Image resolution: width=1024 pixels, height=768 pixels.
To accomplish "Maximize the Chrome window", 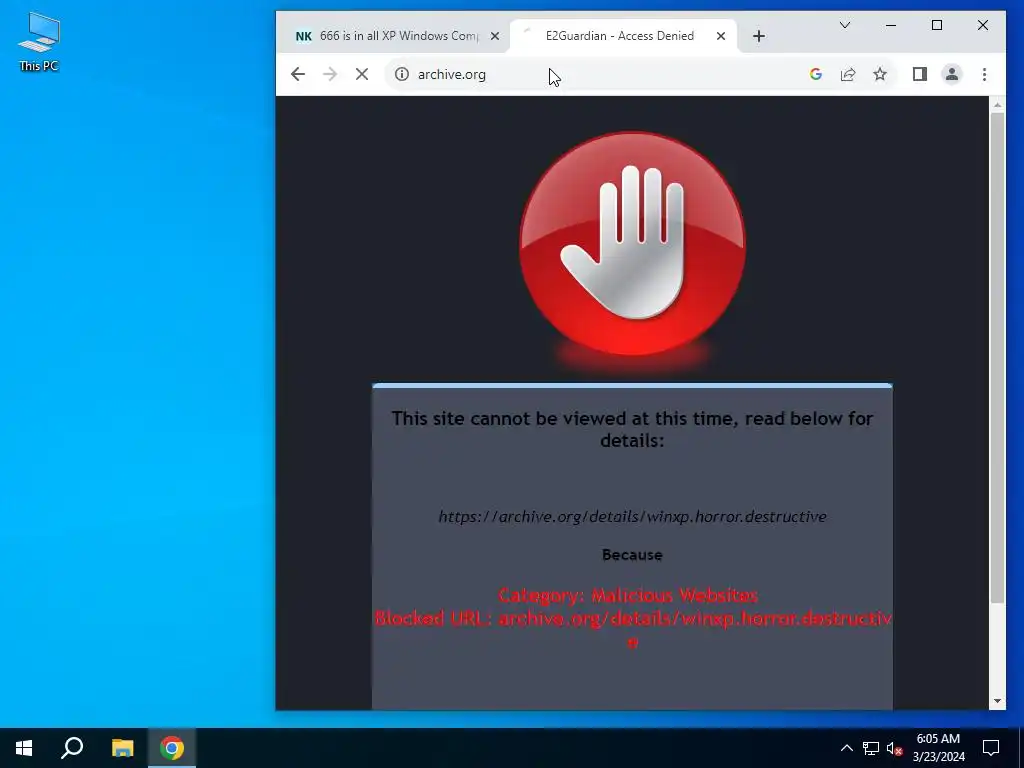I will [936, 25].
